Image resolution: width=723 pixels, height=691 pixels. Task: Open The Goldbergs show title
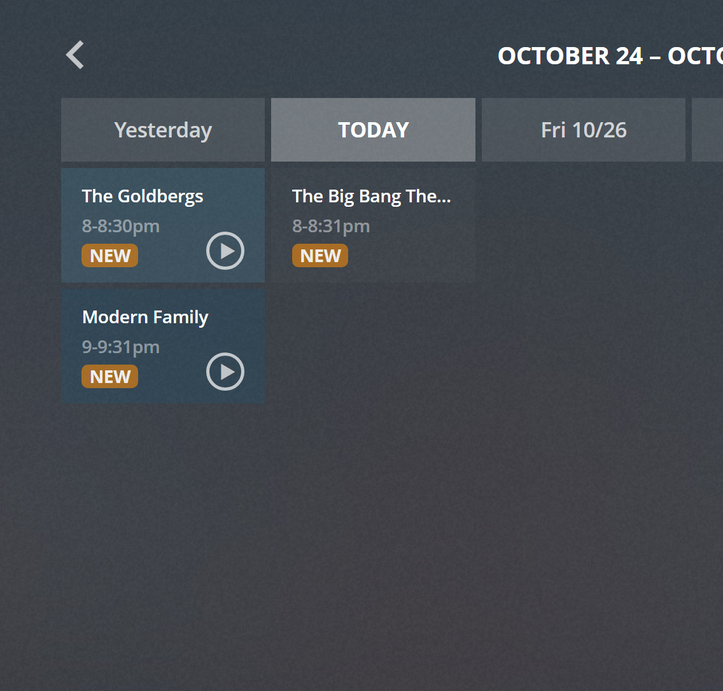[x=142, y=196]
